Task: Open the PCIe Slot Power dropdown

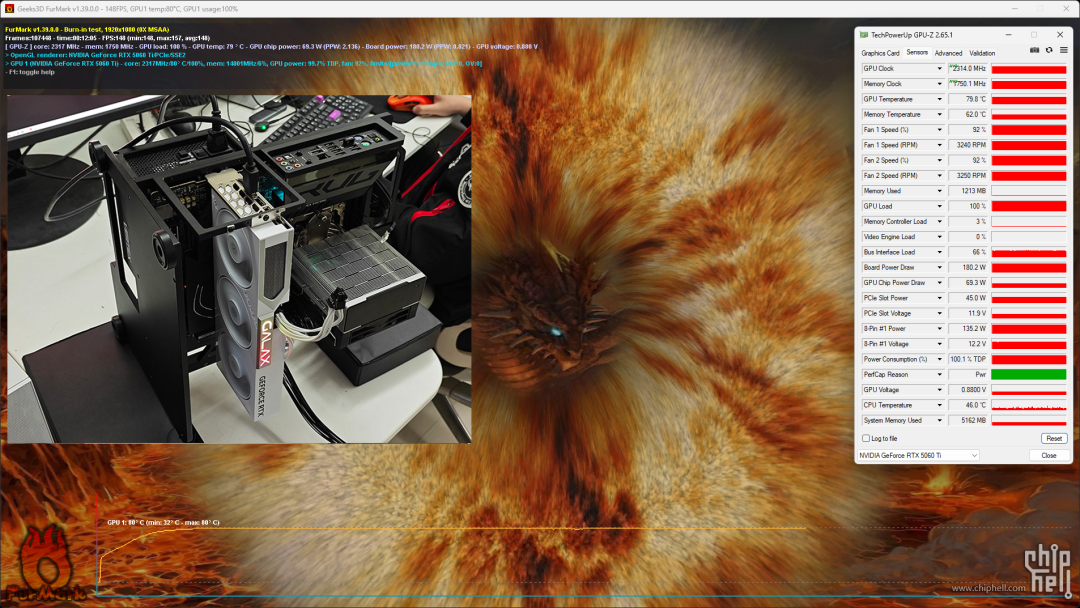Action: click(x=939, y=298)
